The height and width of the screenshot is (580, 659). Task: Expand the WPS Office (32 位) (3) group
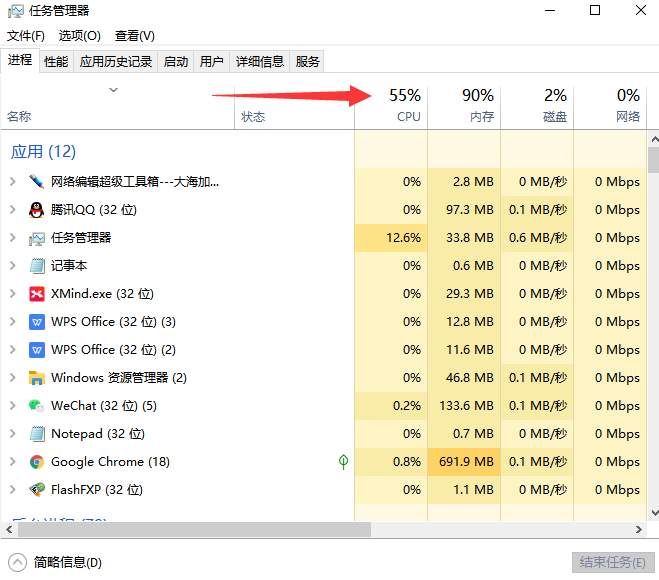point(12,322)
